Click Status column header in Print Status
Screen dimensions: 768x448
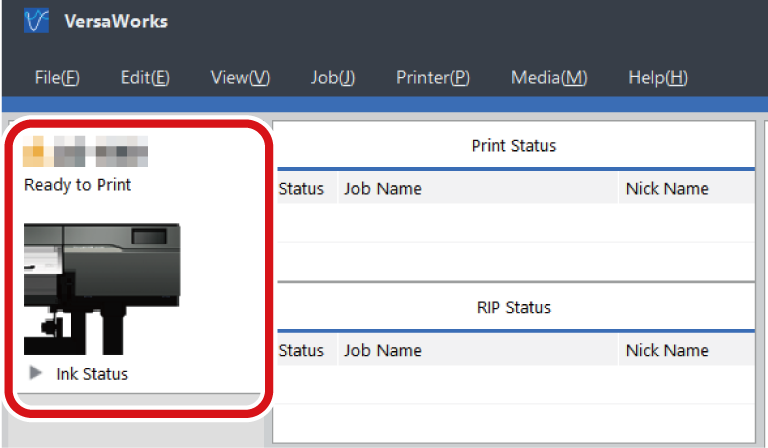click(x=307, y=189)
